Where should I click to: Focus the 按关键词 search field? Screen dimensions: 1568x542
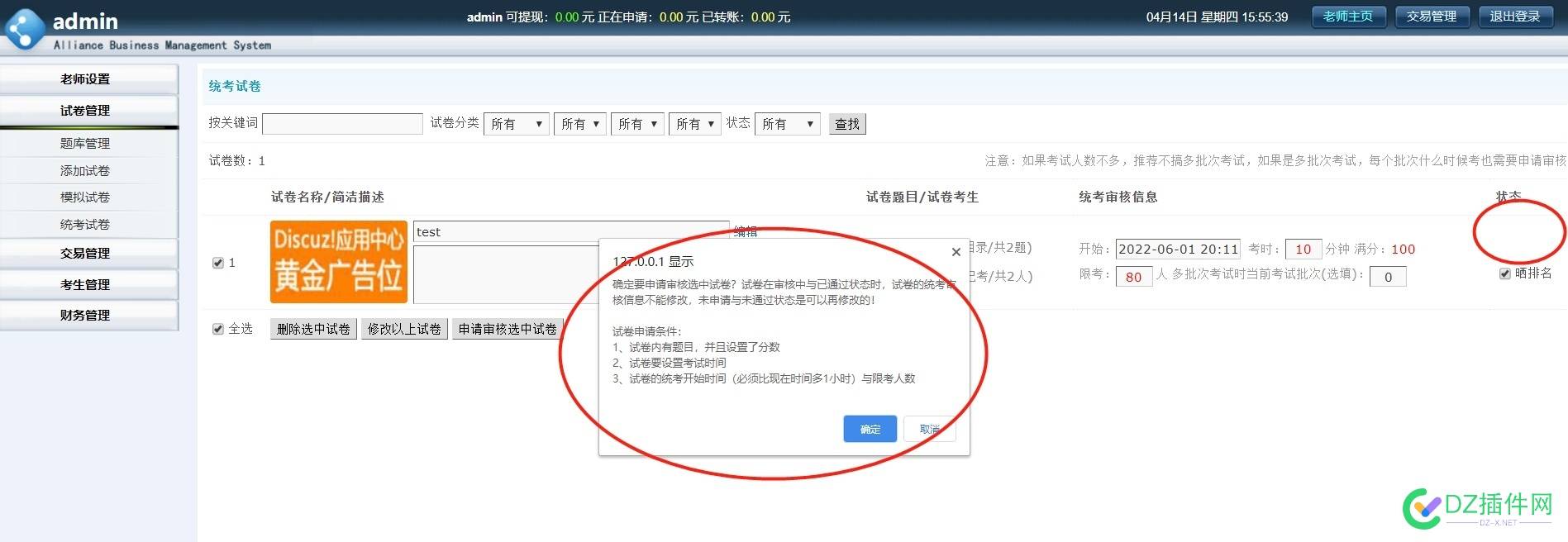coord(342,124)
